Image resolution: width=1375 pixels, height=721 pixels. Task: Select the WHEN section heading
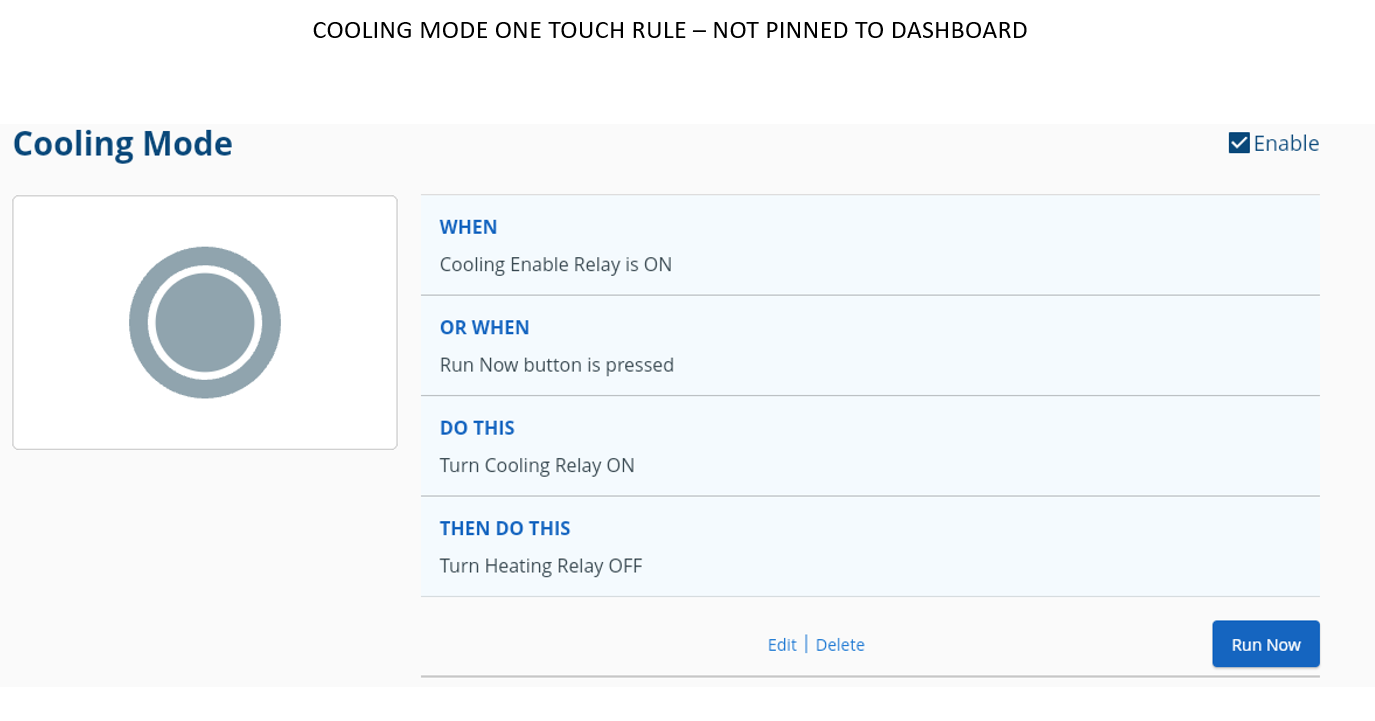tap(468, 227)
